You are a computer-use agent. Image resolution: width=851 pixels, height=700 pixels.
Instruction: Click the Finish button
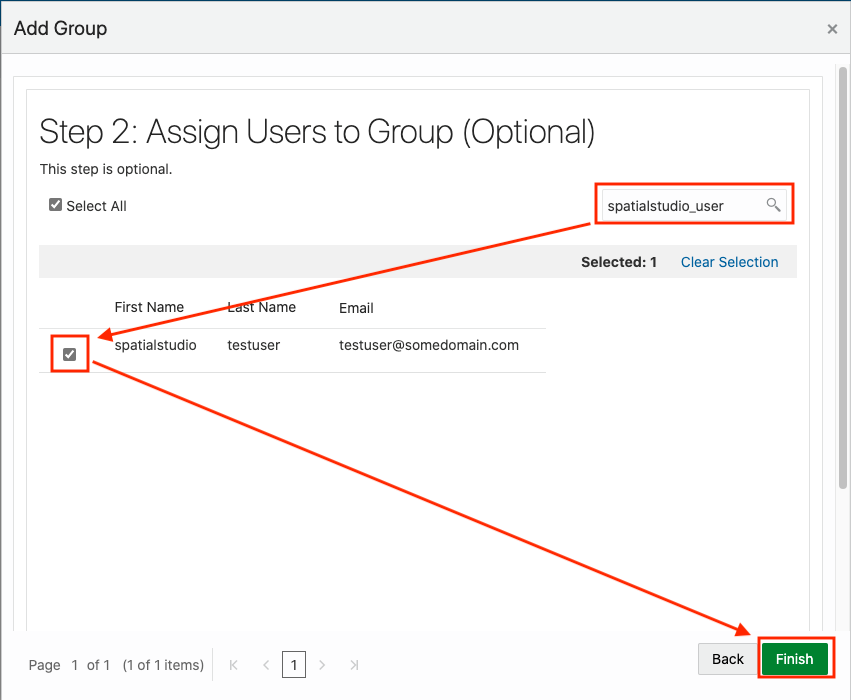795,659
